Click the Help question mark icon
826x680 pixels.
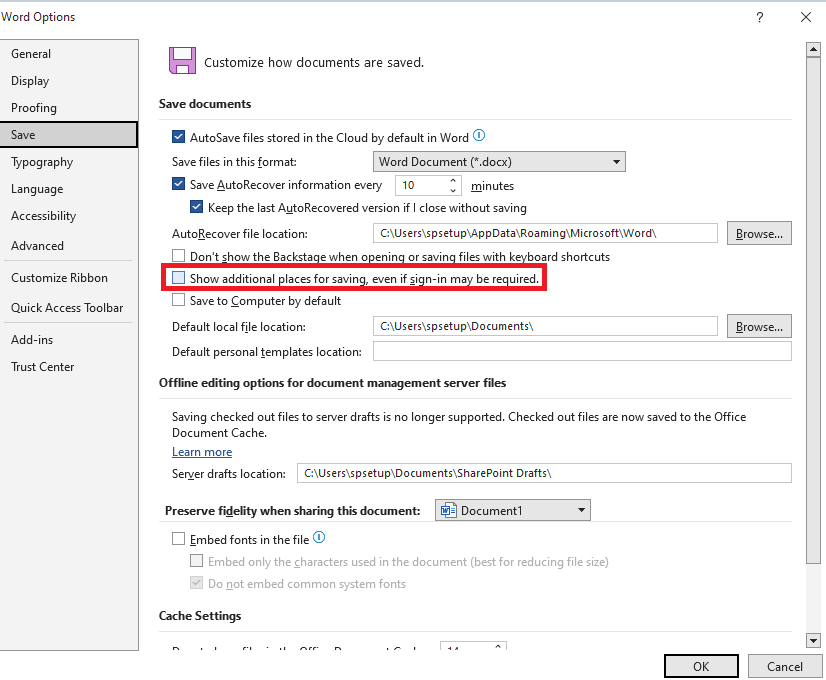coord(759,17)
